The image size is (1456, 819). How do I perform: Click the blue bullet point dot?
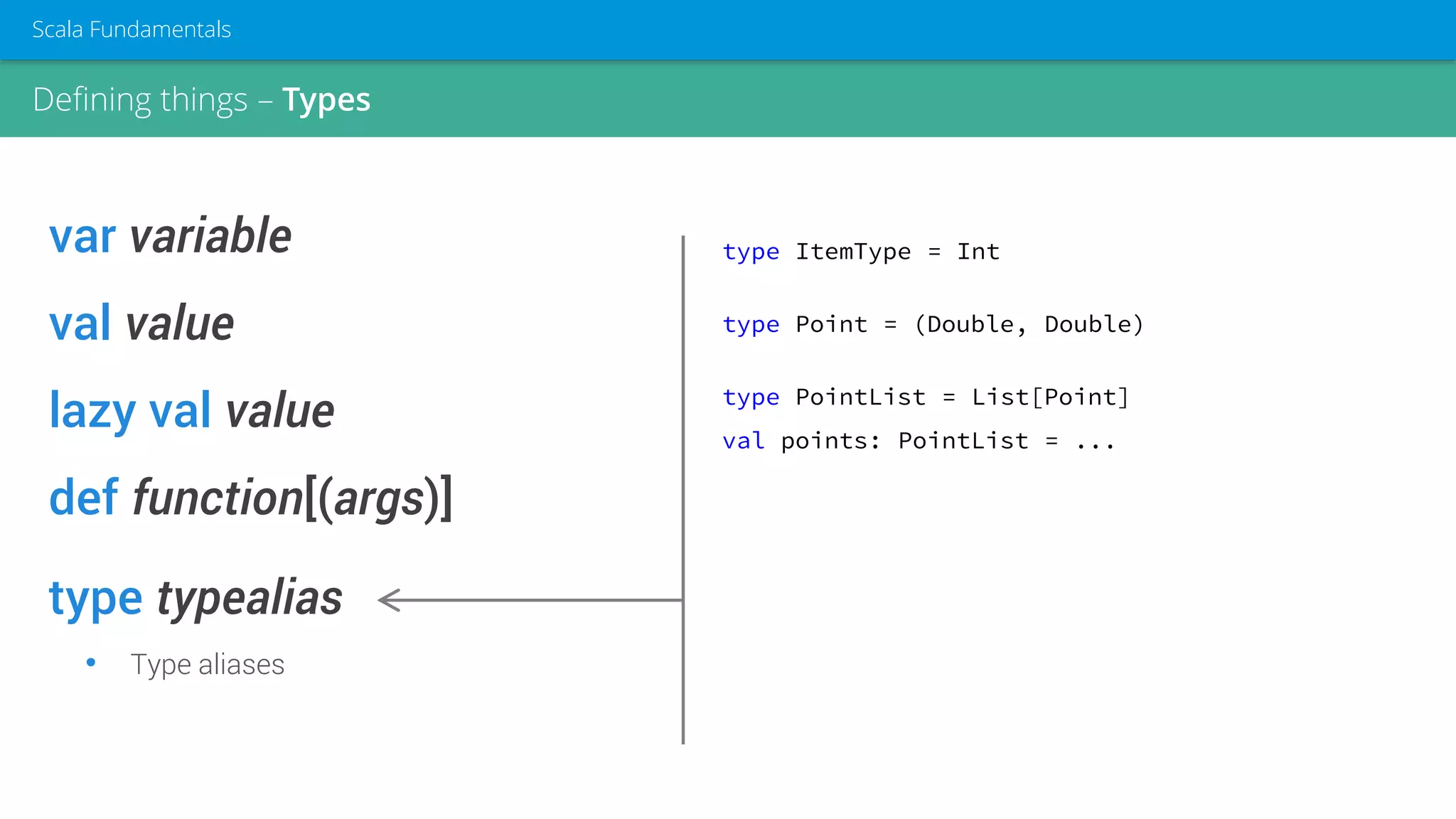[91, 663]
